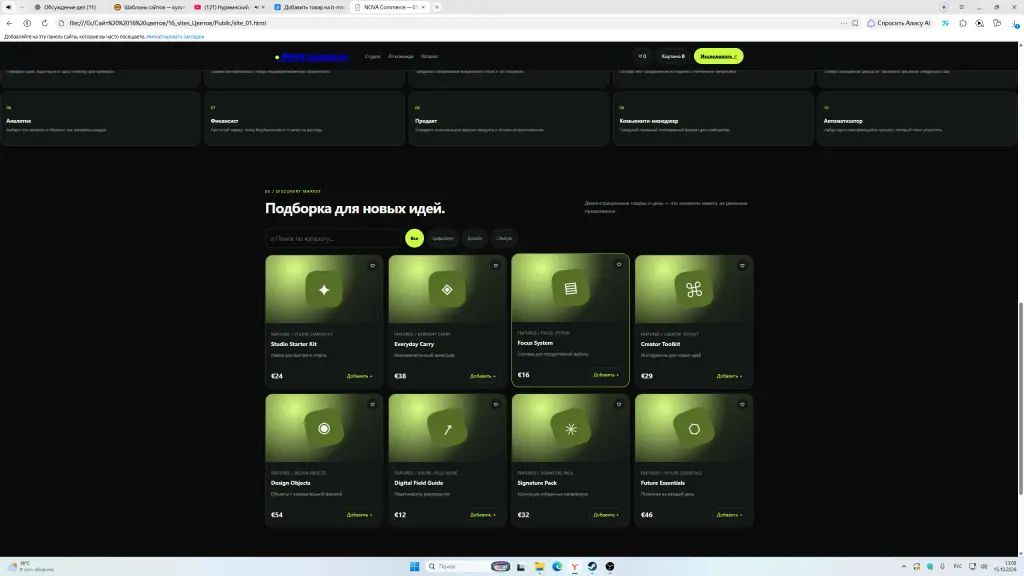Go back with the browser back arrow
Screen dimensions: 1024x576
point(9,23)
